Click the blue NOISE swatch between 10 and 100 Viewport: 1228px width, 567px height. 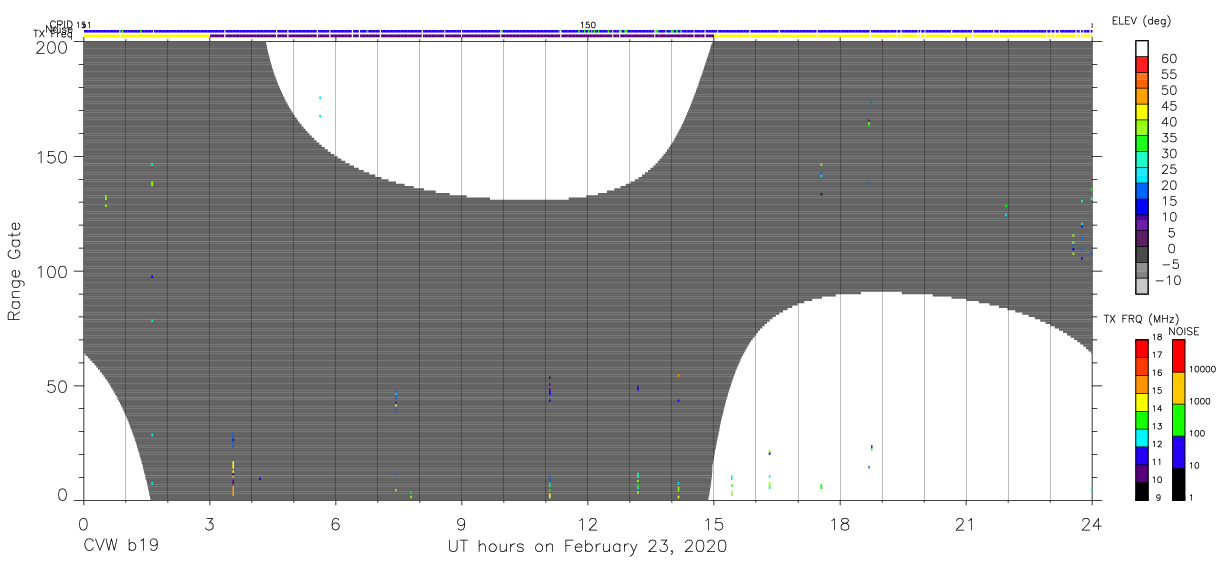point(1178,452)
